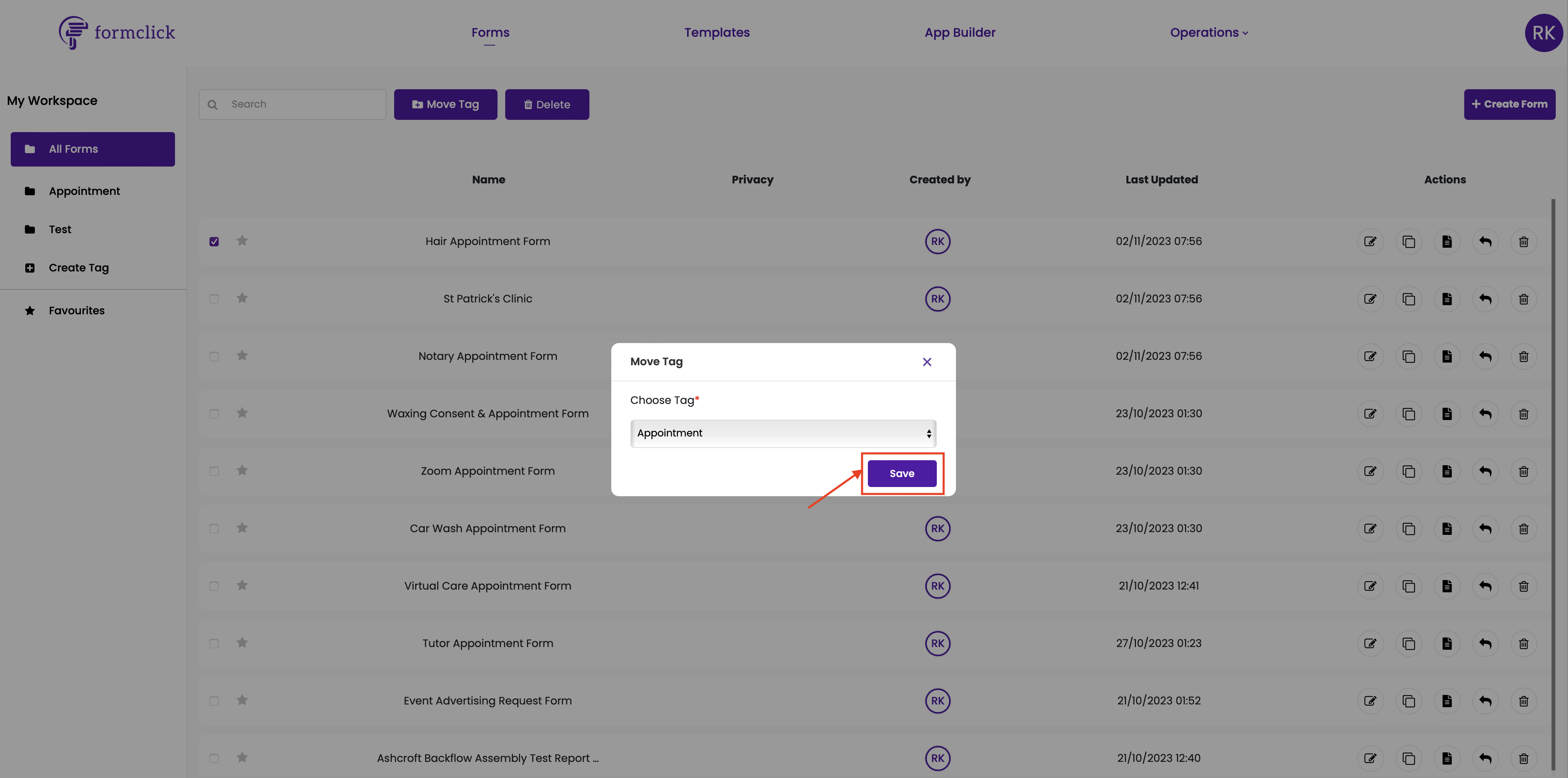Check the Zoom Appointment Form checkbox
The image size is (1568, 778).
coord(214,471)
